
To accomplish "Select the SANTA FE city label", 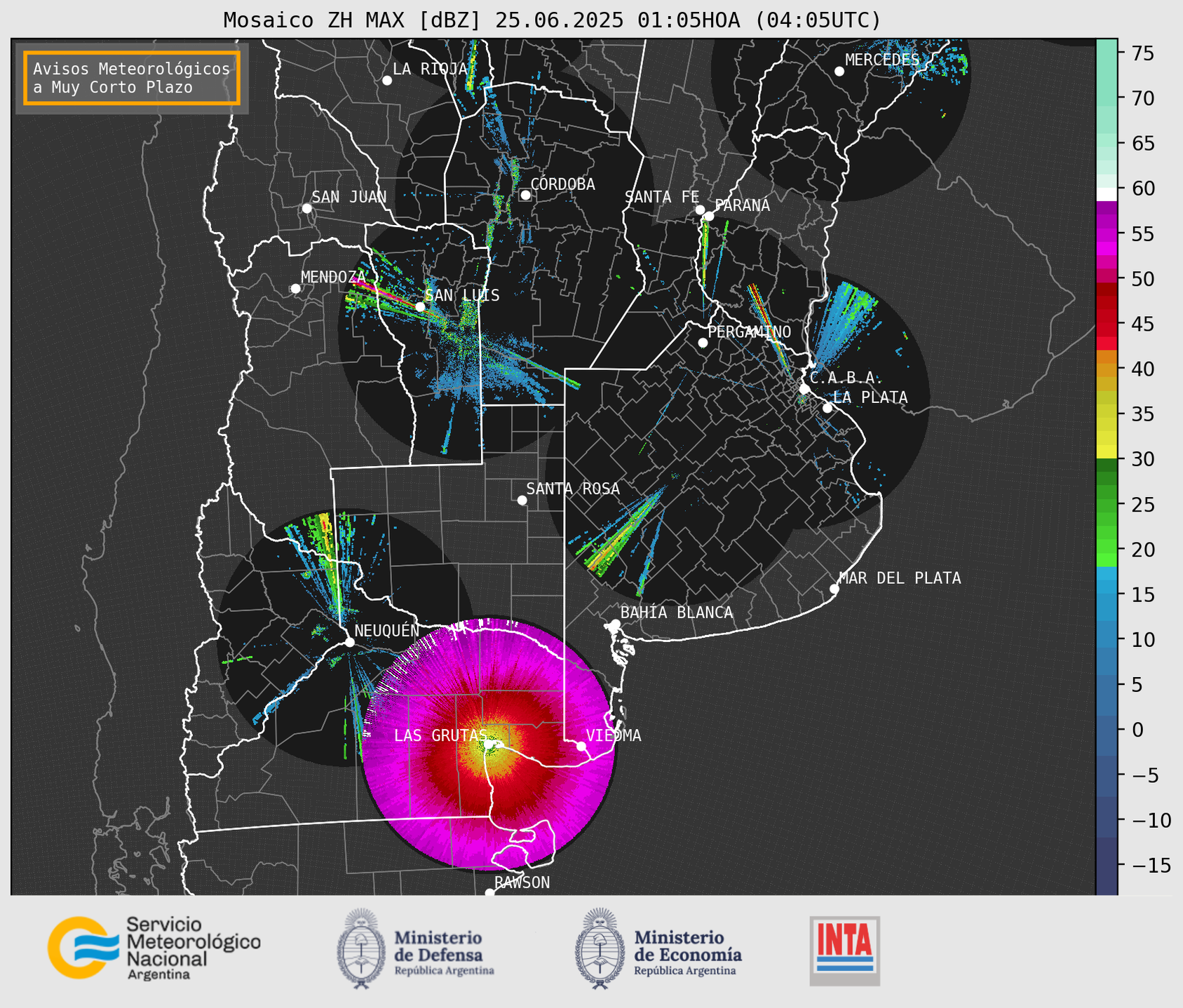I will (662, 197).
